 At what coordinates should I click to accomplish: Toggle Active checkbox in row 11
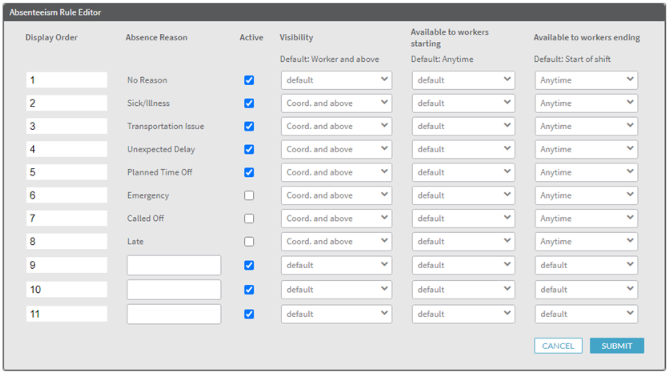click(249, 314)
